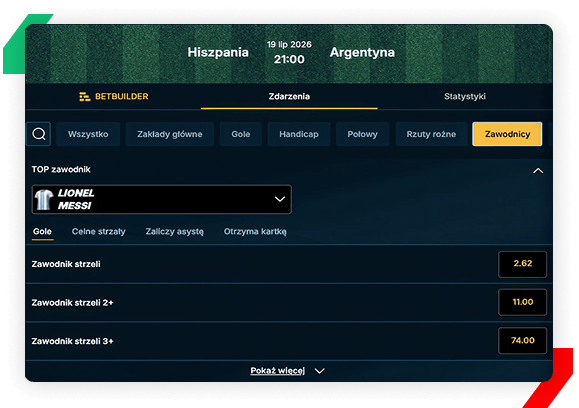Open the Lionel Messi player dropdown
Image resolution: width=579 pixels, height=408 pixels.
162,199
